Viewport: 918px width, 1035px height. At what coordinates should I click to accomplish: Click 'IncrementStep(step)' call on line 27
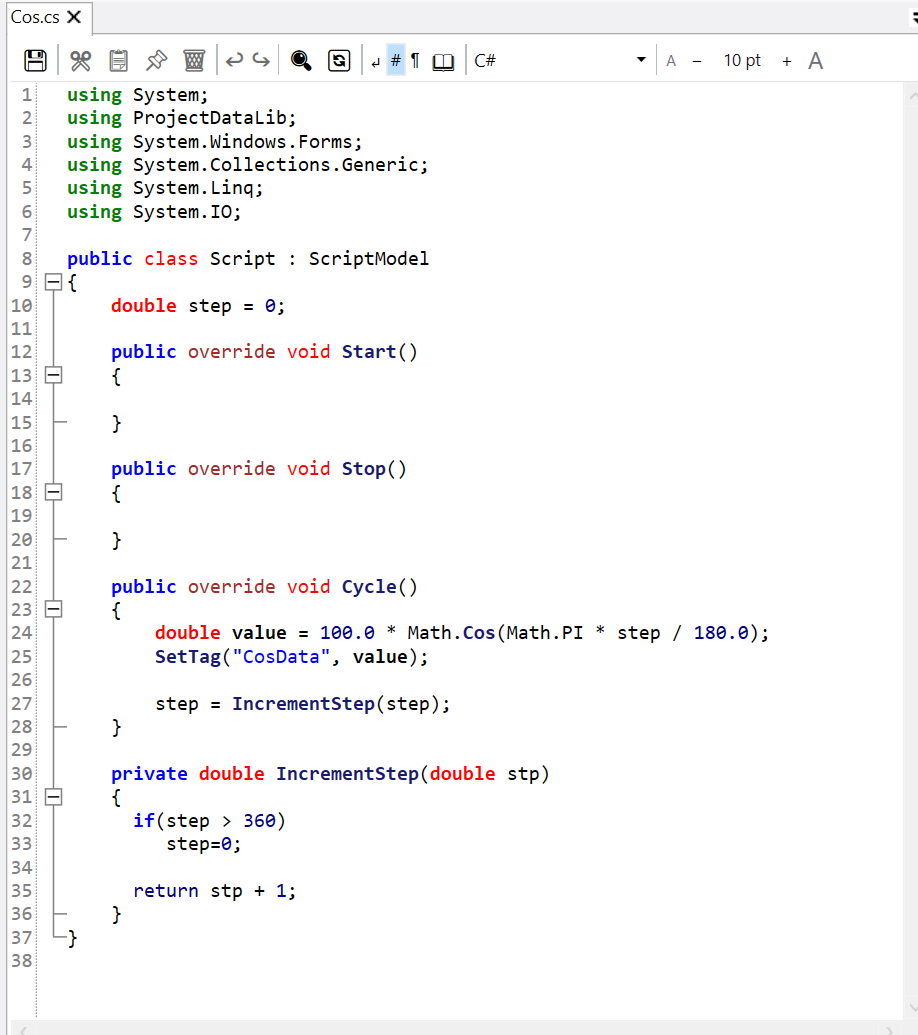(336, 704)
